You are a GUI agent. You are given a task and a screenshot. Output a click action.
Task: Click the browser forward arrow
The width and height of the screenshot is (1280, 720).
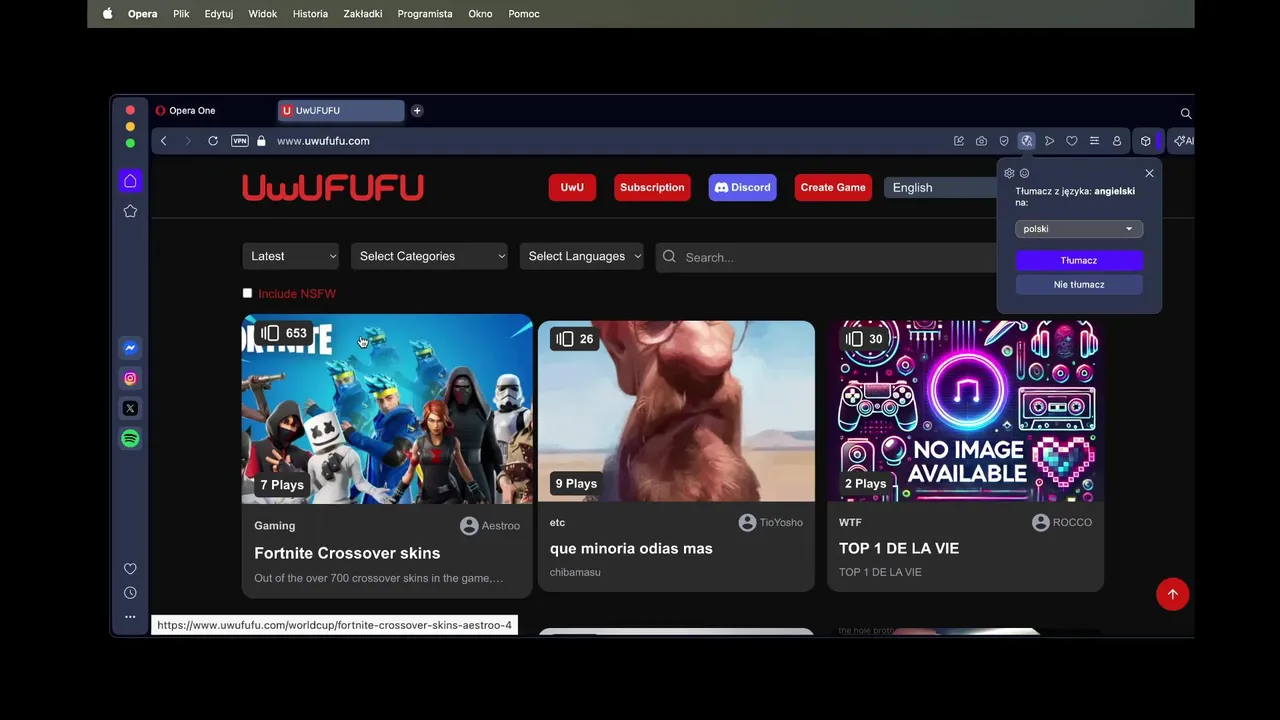tap(187, 141)
